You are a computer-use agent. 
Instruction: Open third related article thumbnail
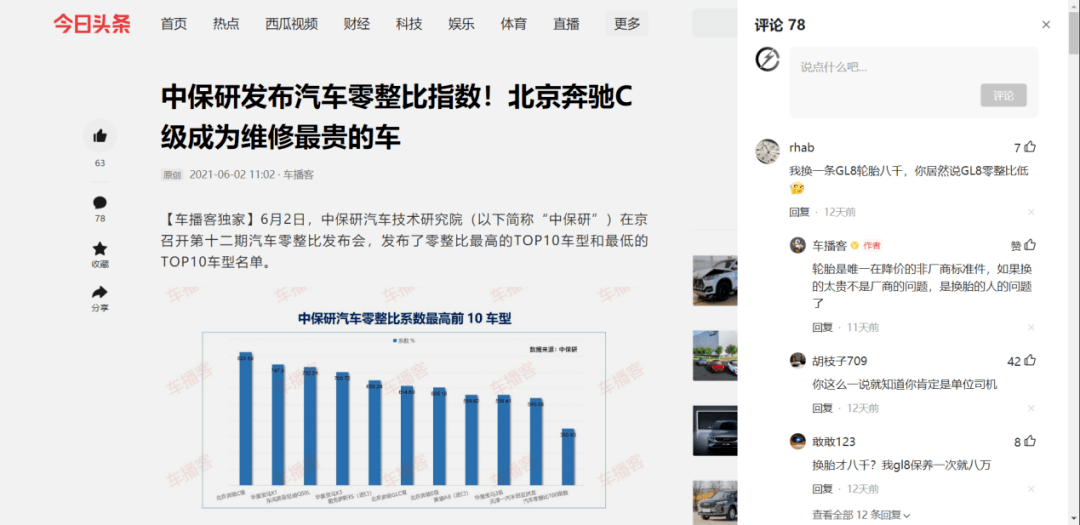point(714,431)
